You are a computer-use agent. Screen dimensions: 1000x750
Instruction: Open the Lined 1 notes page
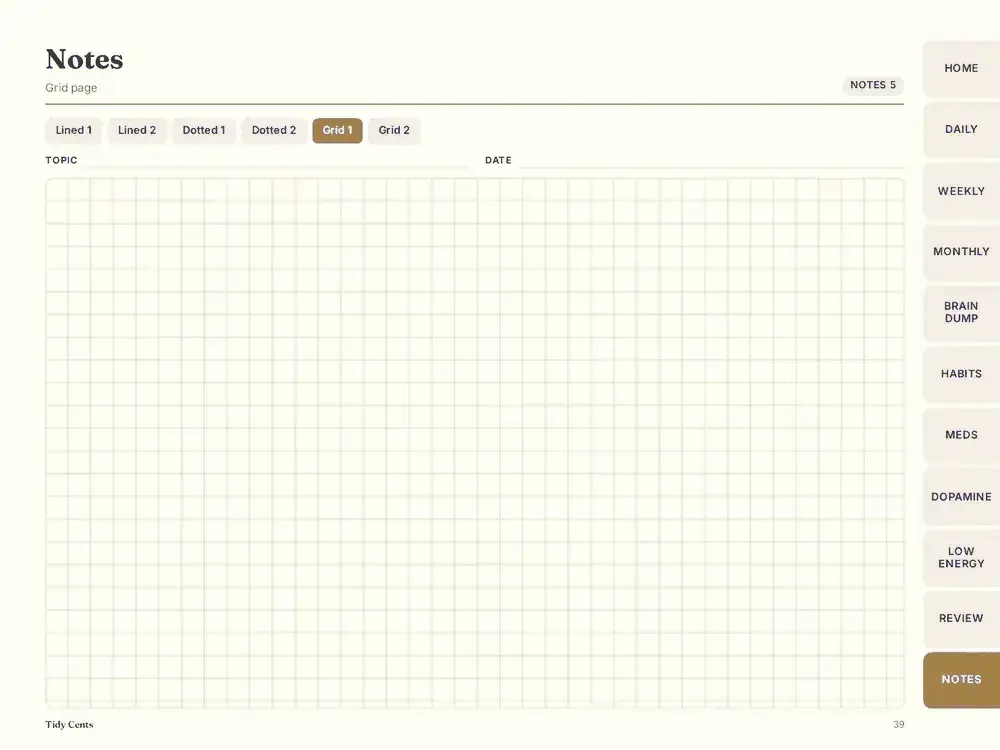tap(73, 130)
